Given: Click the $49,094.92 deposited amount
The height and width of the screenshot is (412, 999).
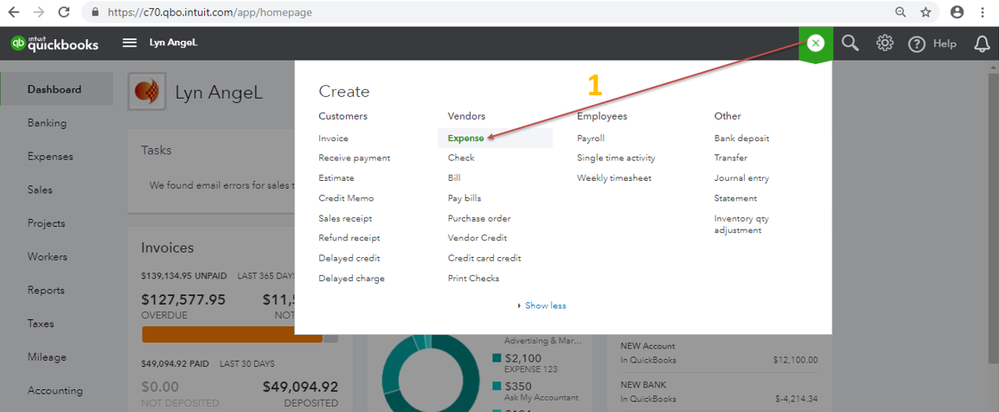Looking at the screenshot, I should 300,387.
